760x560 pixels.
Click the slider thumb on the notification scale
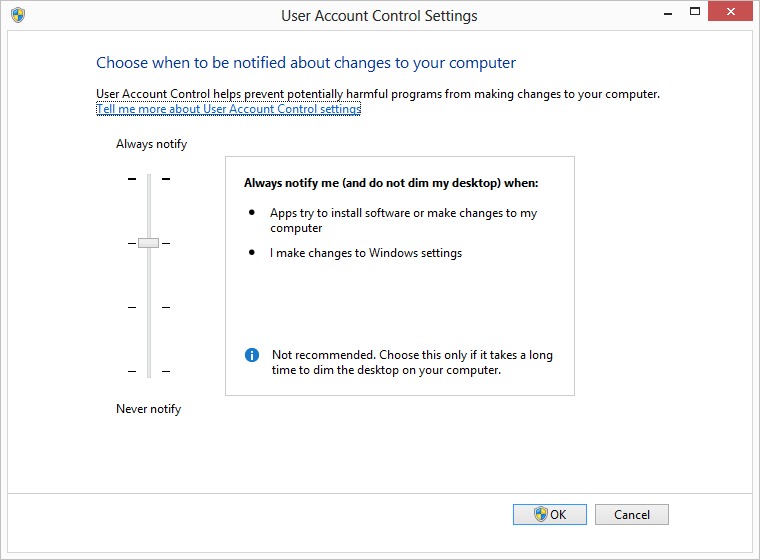tap(148, 243)
